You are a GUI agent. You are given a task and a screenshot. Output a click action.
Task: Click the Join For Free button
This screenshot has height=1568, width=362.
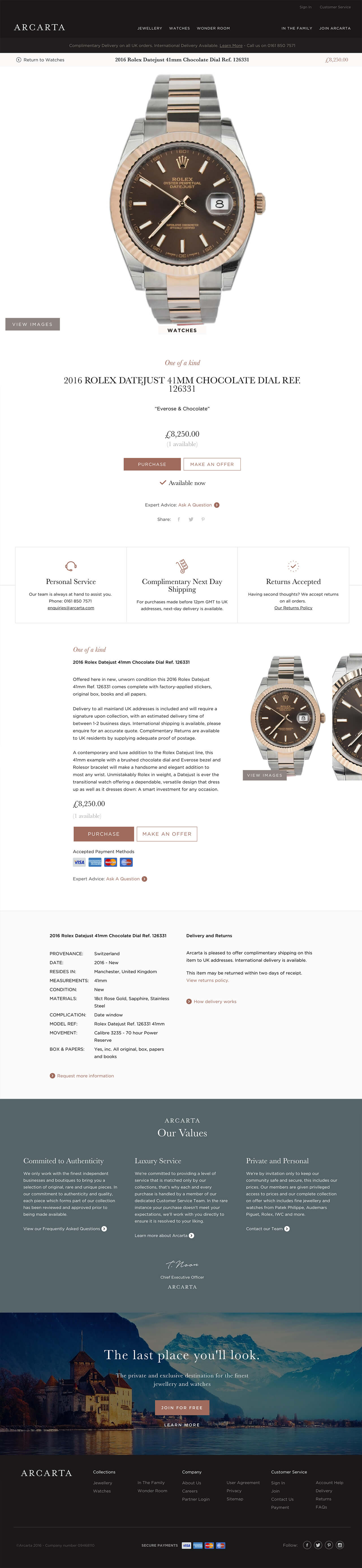[182, 1407]
